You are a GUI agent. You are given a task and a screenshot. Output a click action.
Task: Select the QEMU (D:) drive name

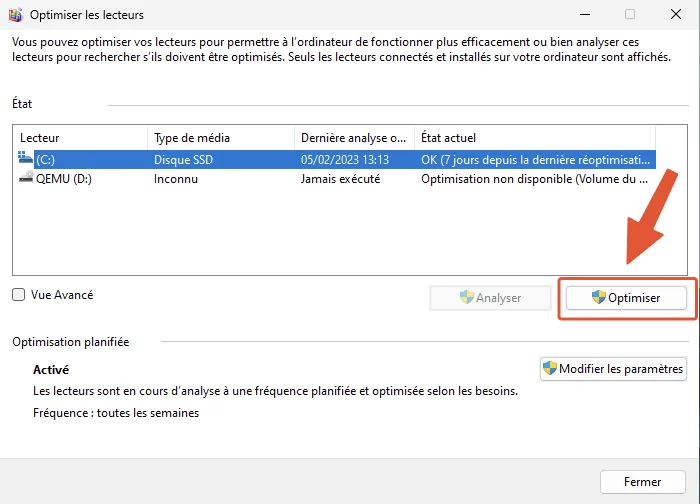point(64,179)
